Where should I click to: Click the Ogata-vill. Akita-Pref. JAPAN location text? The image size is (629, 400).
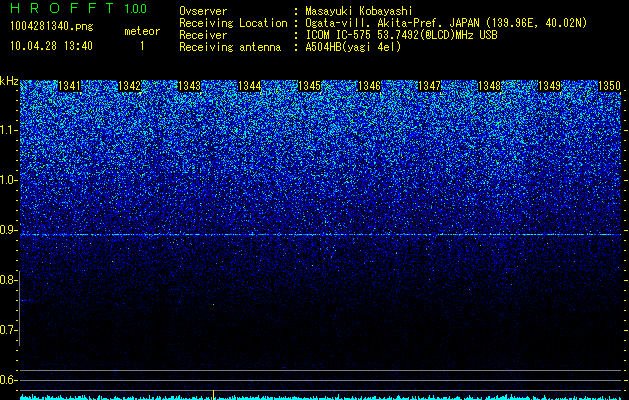pyautogui.click(x=448, y=23)
